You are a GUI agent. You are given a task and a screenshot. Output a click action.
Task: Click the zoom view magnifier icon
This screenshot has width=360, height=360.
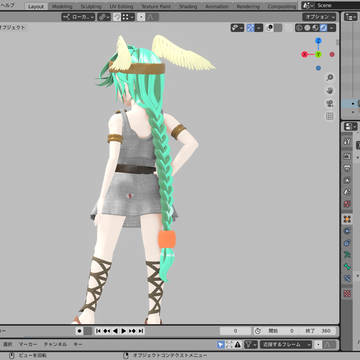pos(329,78)
